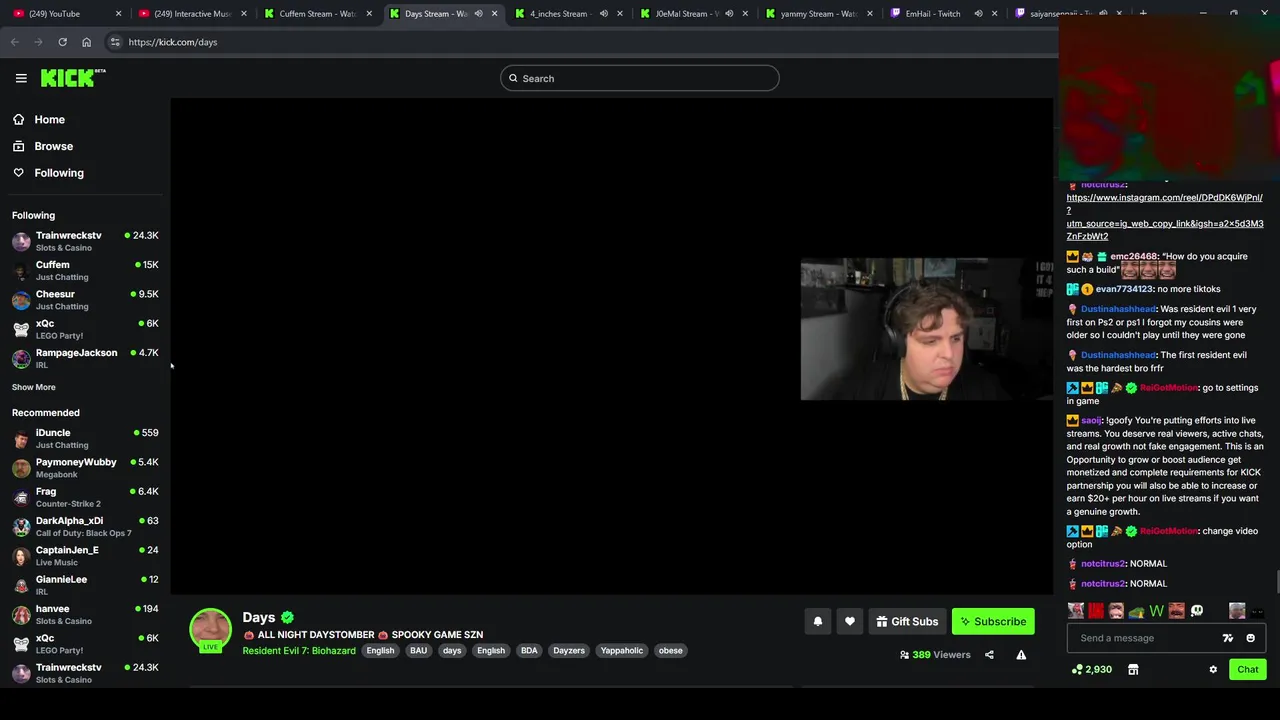Viewport: 1280px width, 720px height.
Task: Open the chat shop icon
Action: tap(1133, 669)
